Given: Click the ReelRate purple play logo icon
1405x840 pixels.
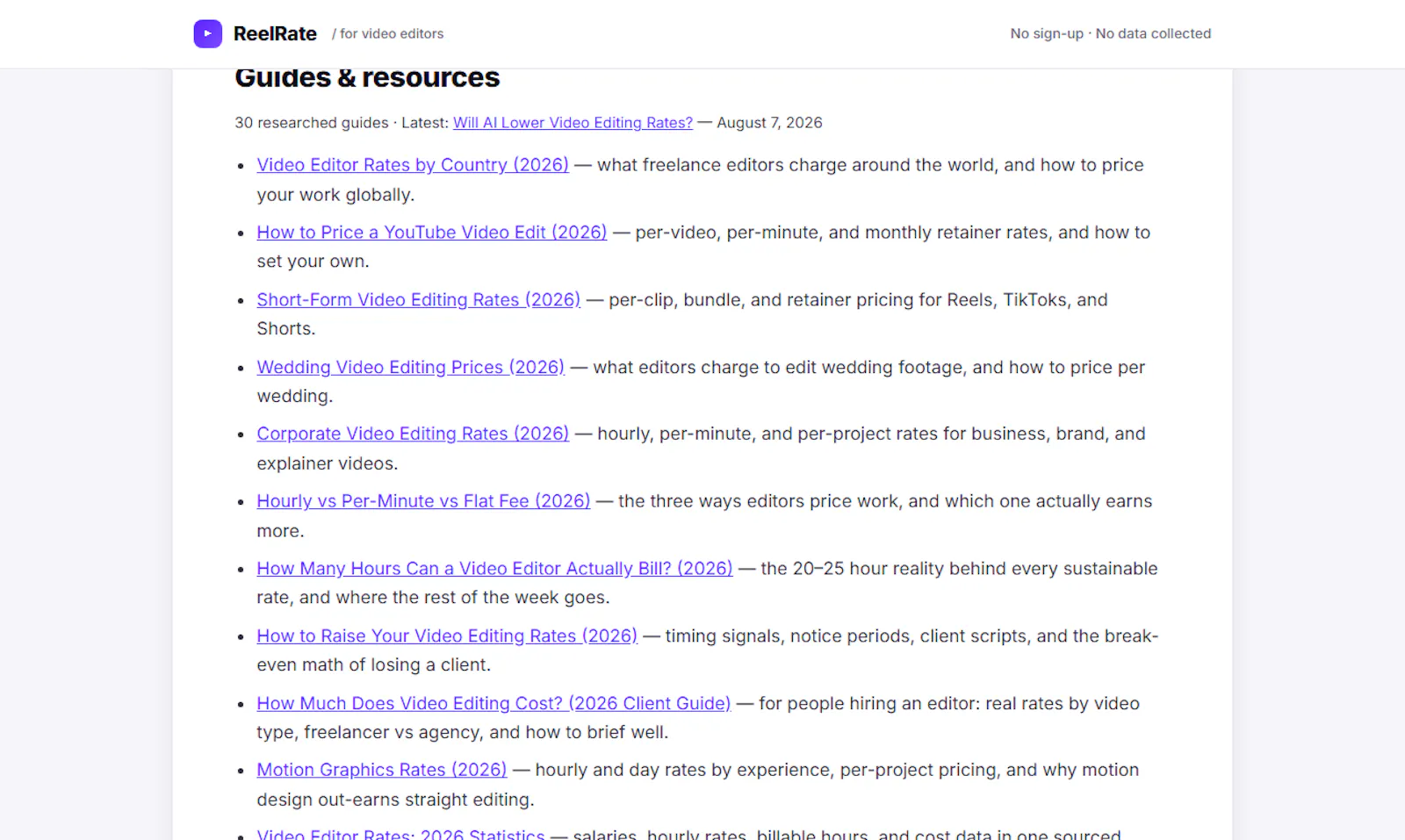Looking at the screenshot, I should coord(207,33).
